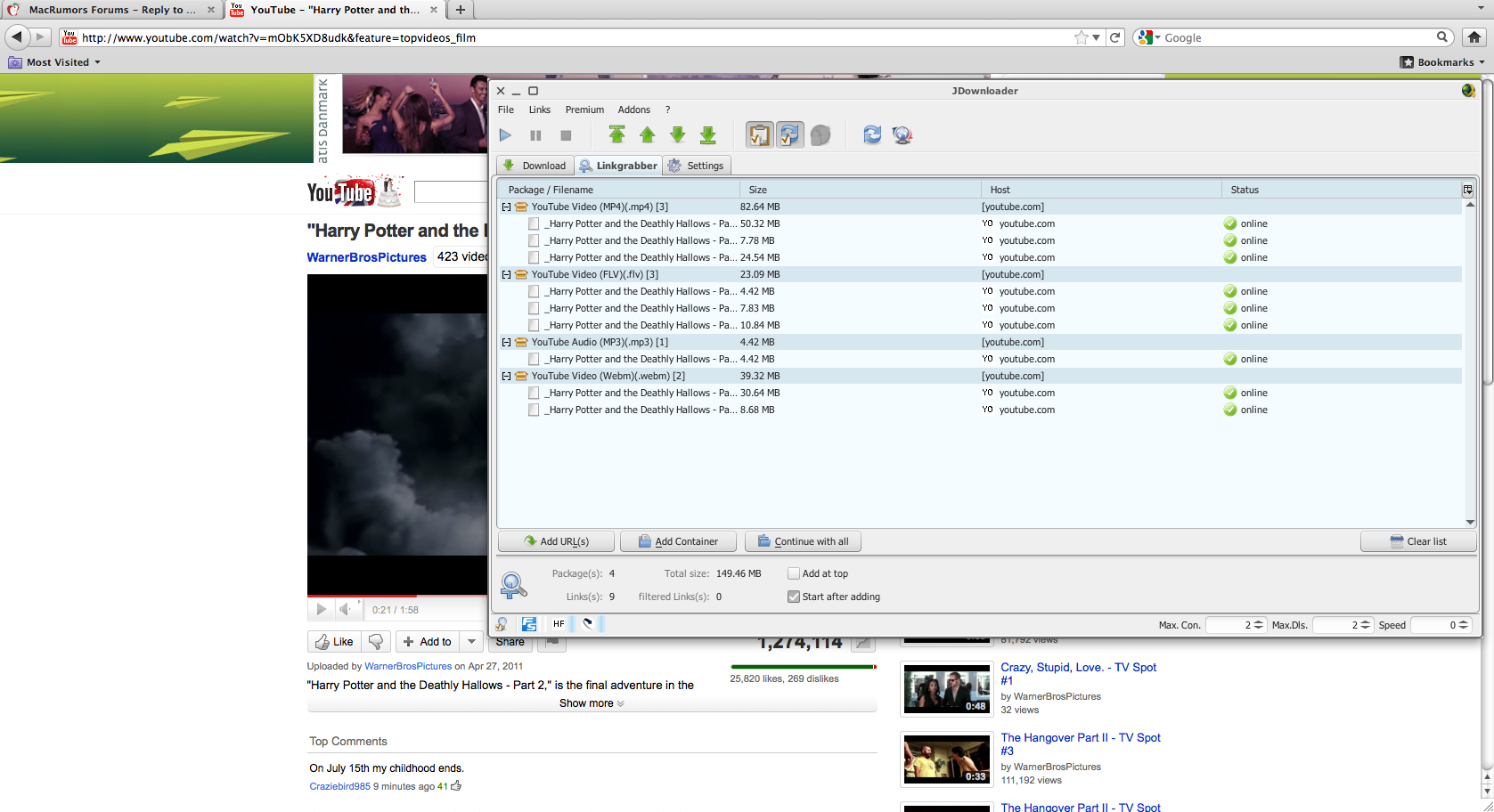This screenshot has width=1494, height=812.
Task: Expand the Most Visited bookmarks dropdown
Action: pos(54,62)
